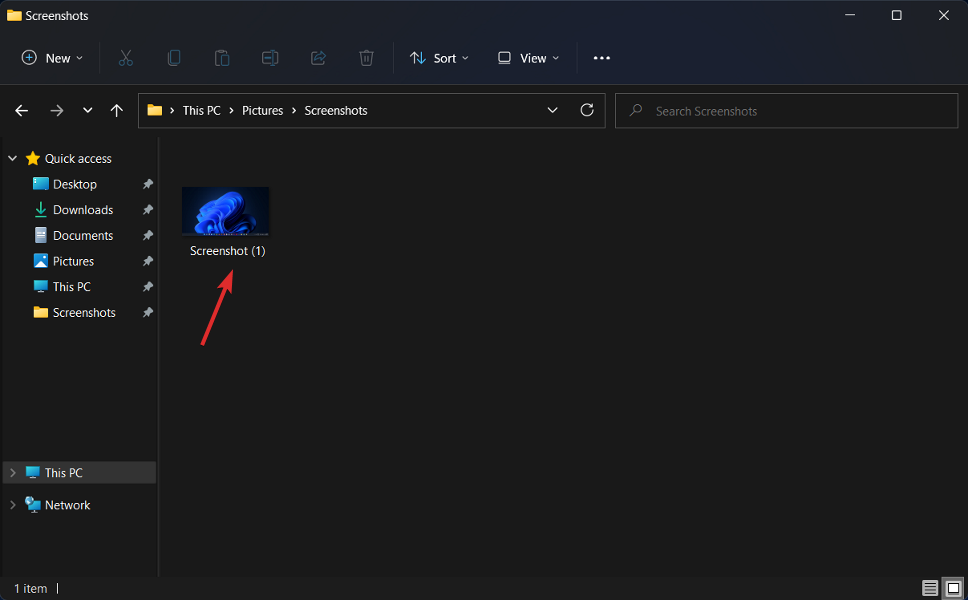
Task: Go forward with the right arrow
Action: (56, 110)
